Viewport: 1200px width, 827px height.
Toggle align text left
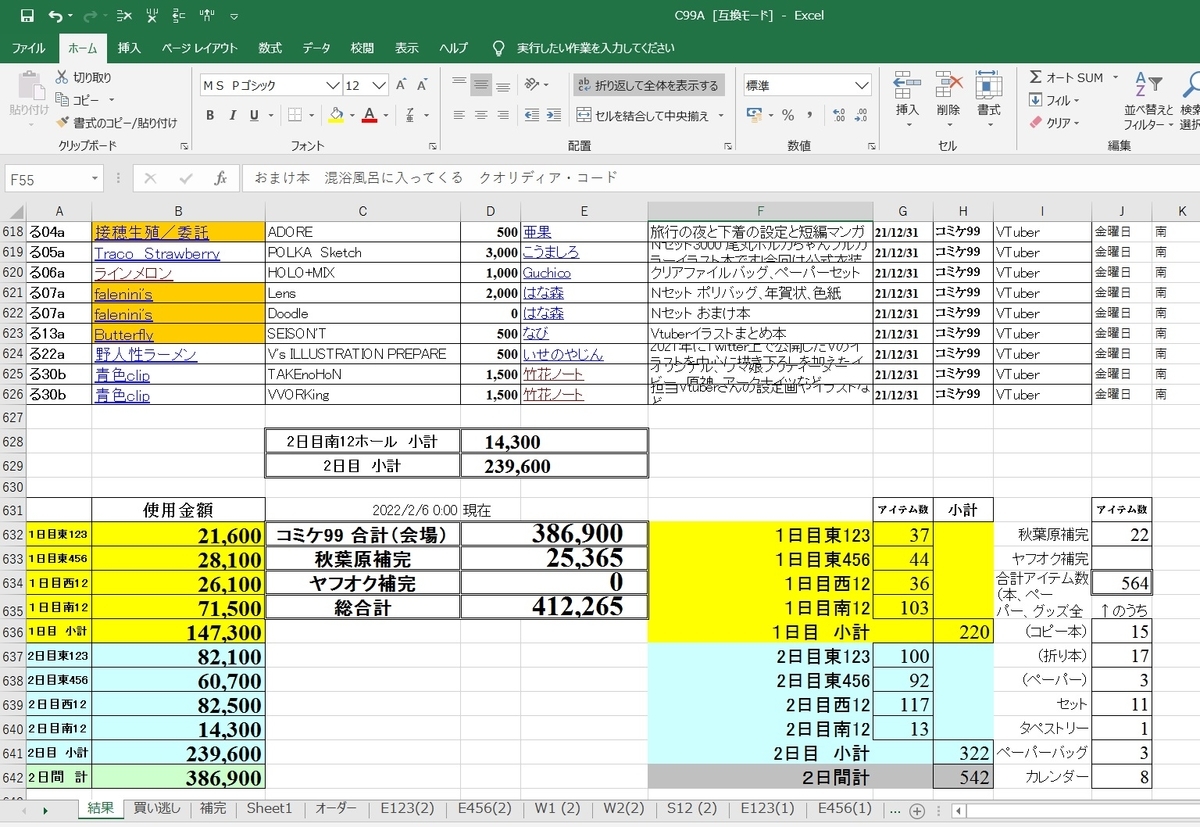(459, 115)
